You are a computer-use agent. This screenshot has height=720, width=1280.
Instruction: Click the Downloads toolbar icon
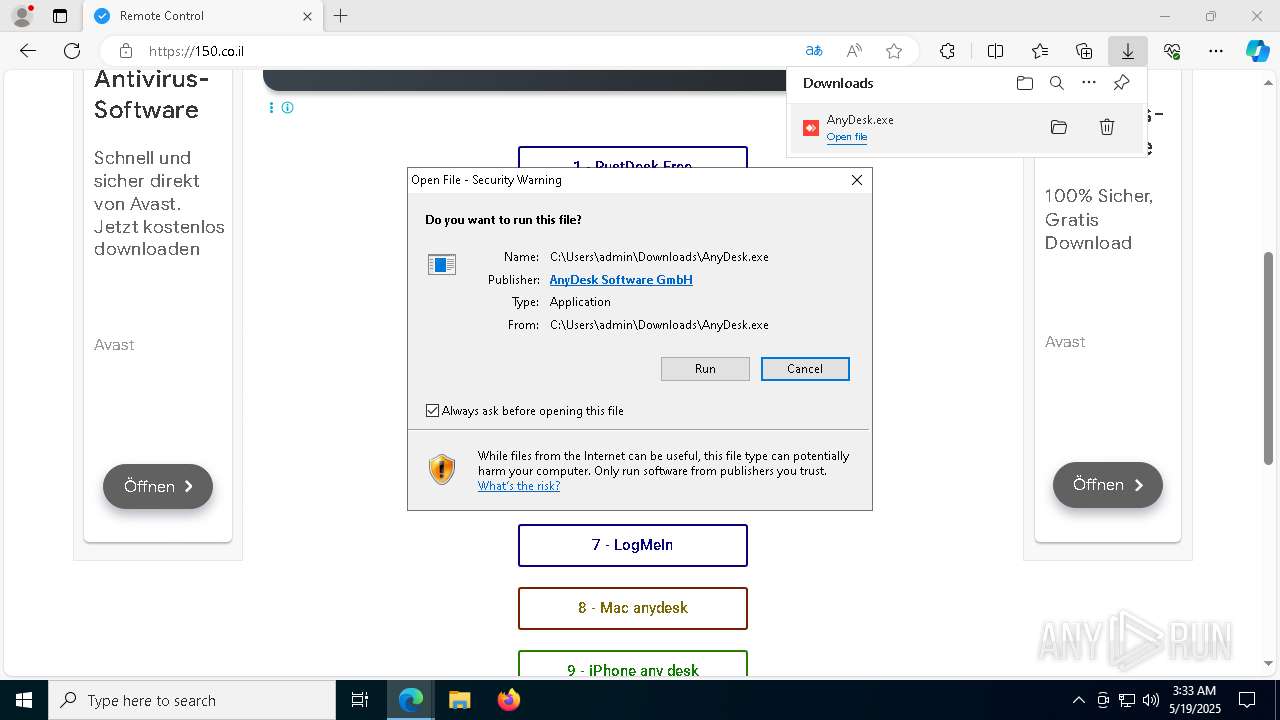[1127, 51]
